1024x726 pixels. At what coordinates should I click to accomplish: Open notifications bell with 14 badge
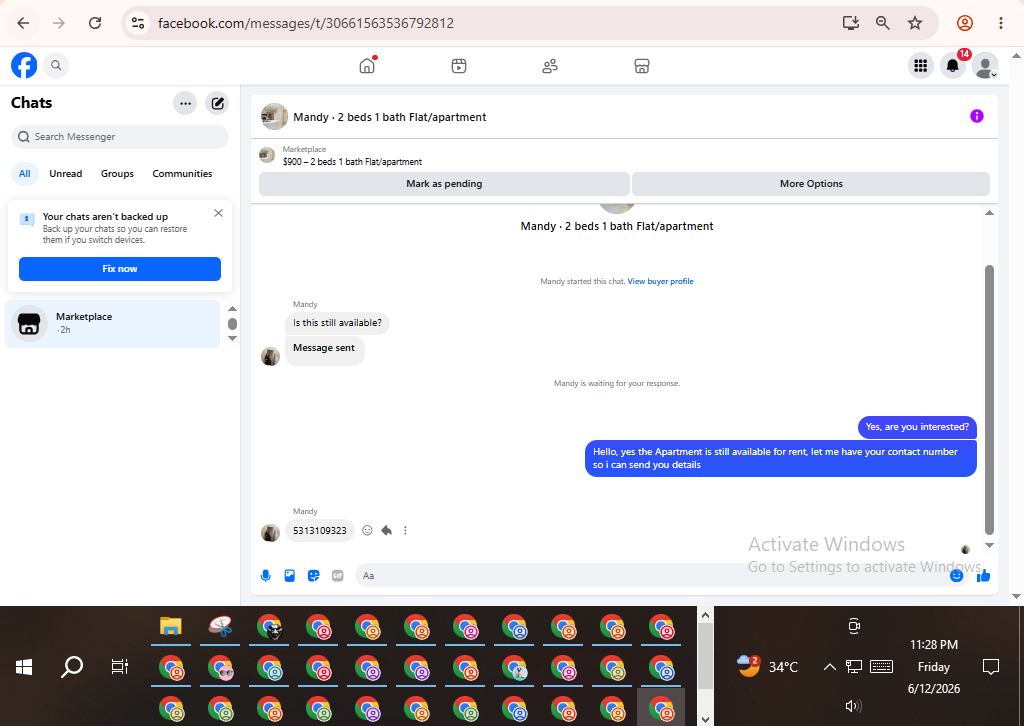tap(953, 65)
